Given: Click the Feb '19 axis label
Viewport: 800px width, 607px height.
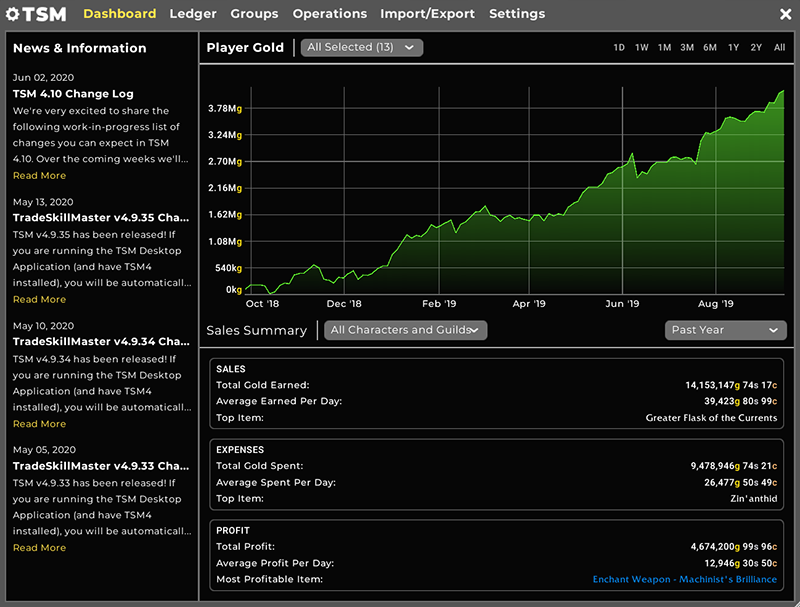Looking at the screenshot, I should pos(439,304).
